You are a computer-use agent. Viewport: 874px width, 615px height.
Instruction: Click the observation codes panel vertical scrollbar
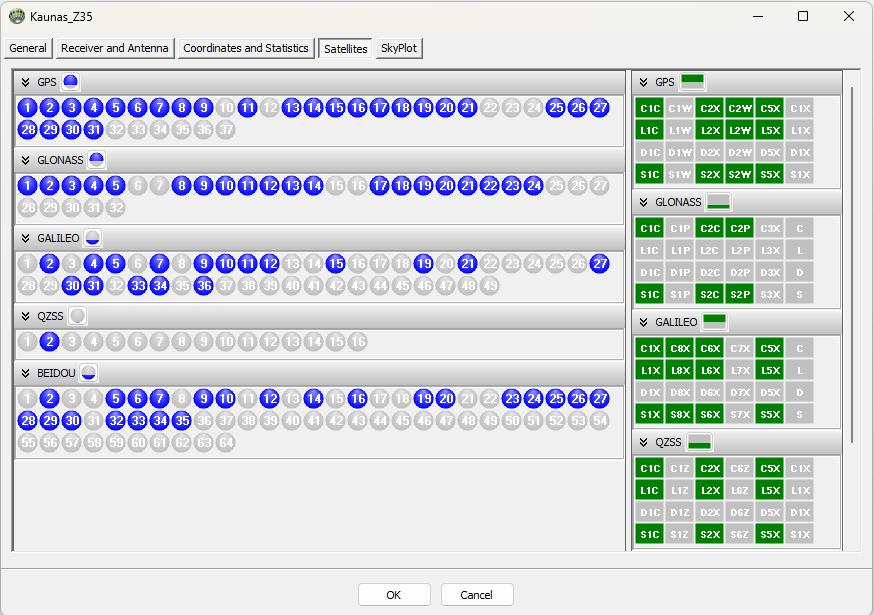(x=852, y=265)
